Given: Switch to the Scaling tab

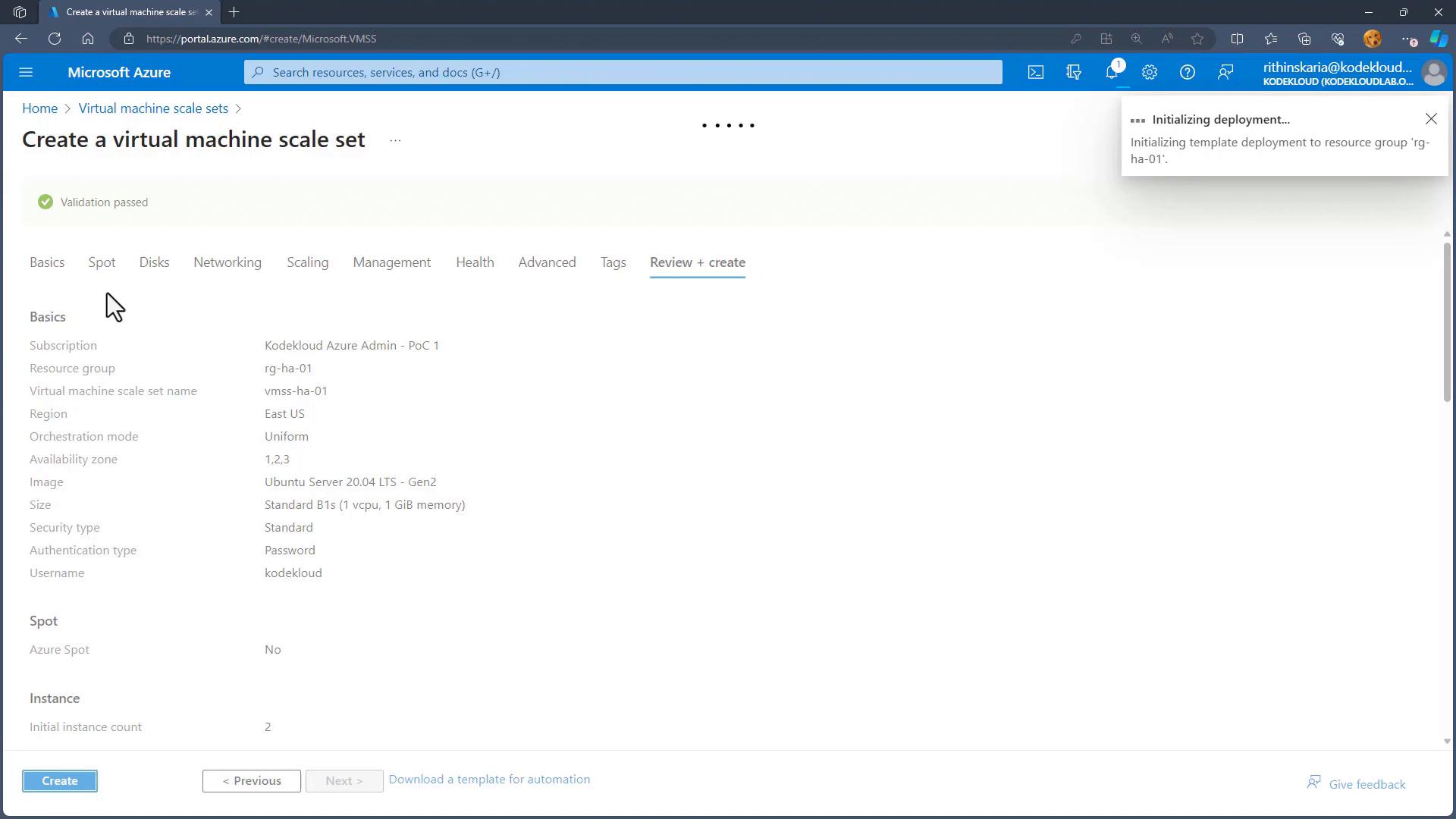Looking at the screenshot, I should point(308,262).
